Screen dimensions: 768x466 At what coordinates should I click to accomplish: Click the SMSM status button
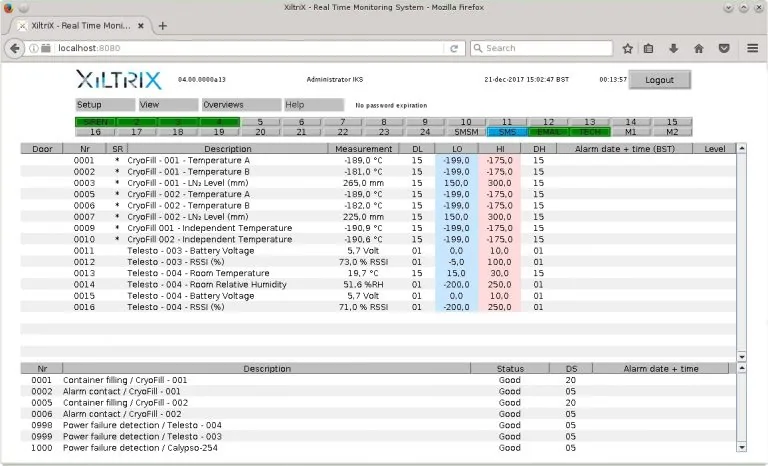coord(466,132)
